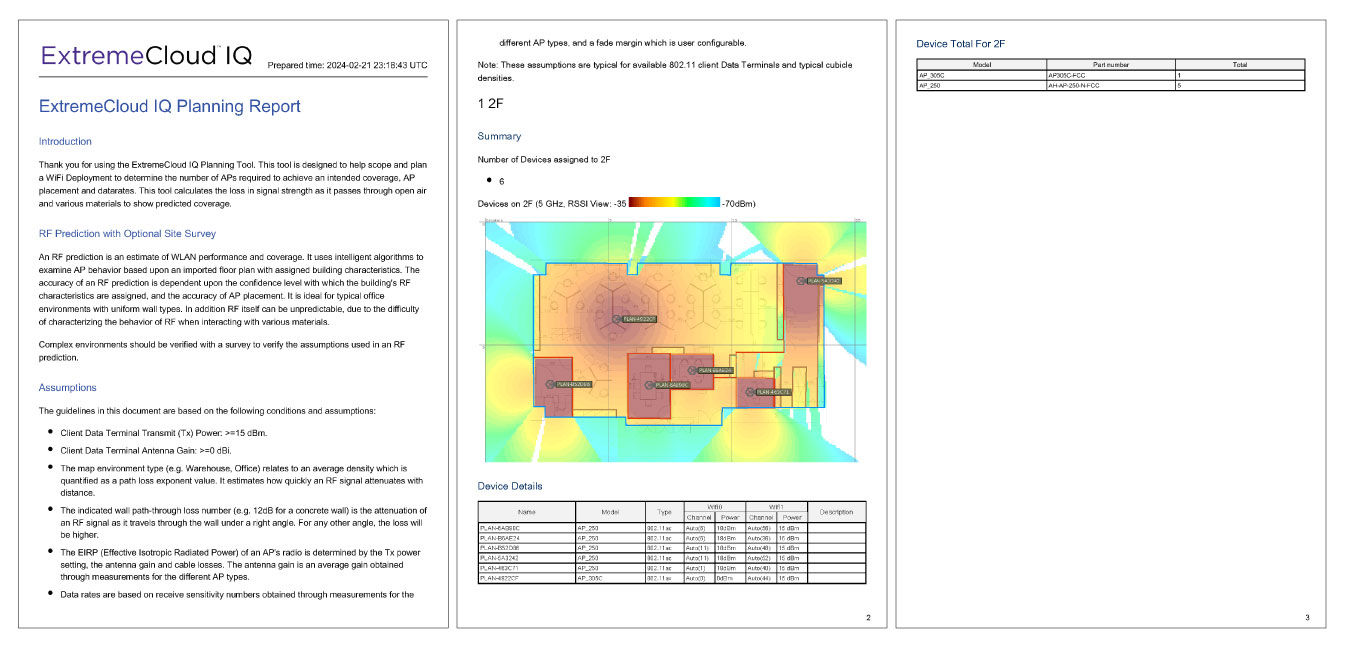Viewport: 1350px width, 649px height.
Task: Click the "AP_250" model cell in Device Total table
Action: tap(981, 85)
